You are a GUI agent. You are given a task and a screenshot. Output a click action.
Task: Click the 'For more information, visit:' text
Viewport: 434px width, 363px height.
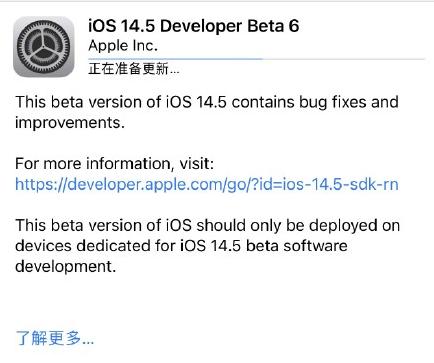[x=114, y=164]
